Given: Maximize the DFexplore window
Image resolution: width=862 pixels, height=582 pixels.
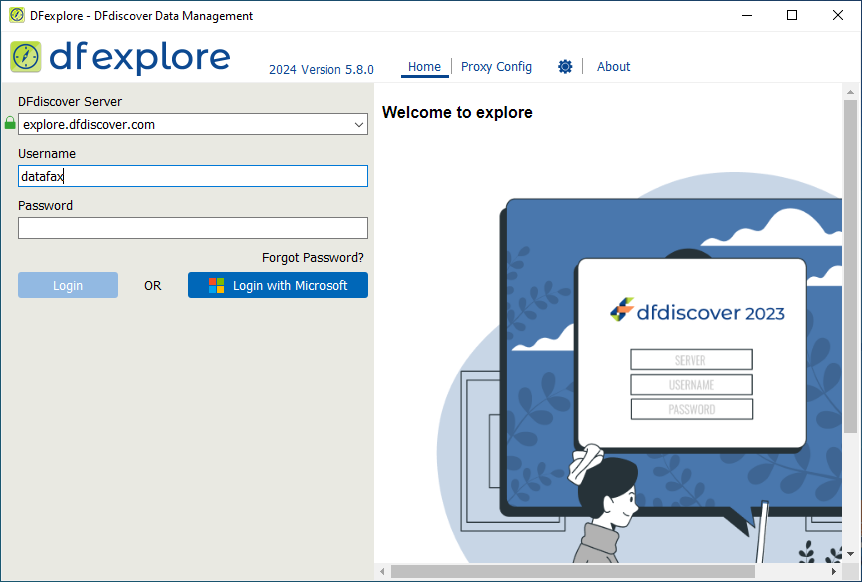Looking at the screenshot, I should pos(792,15).
